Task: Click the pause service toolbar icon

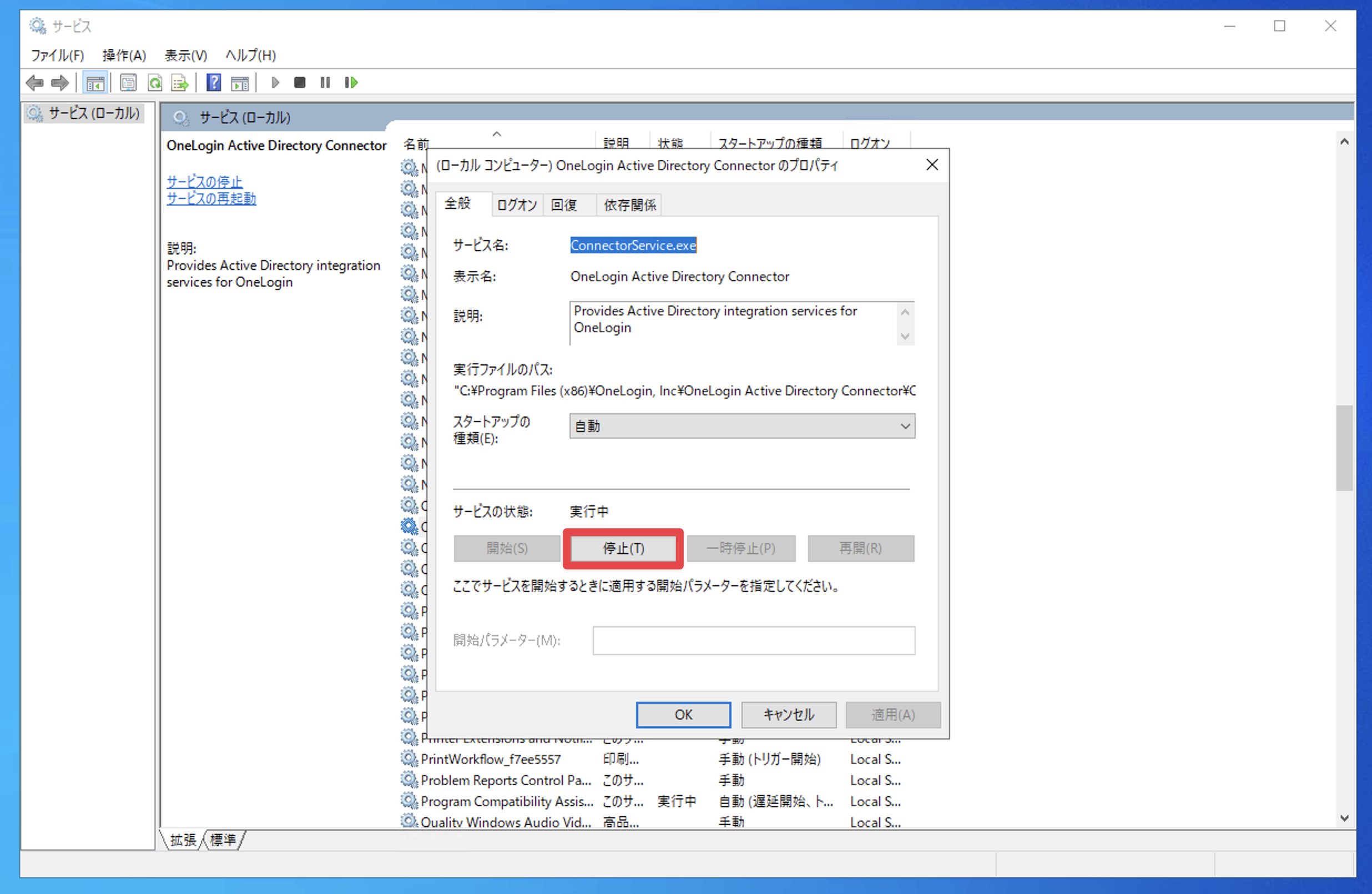Action: [x=325, y=83]
